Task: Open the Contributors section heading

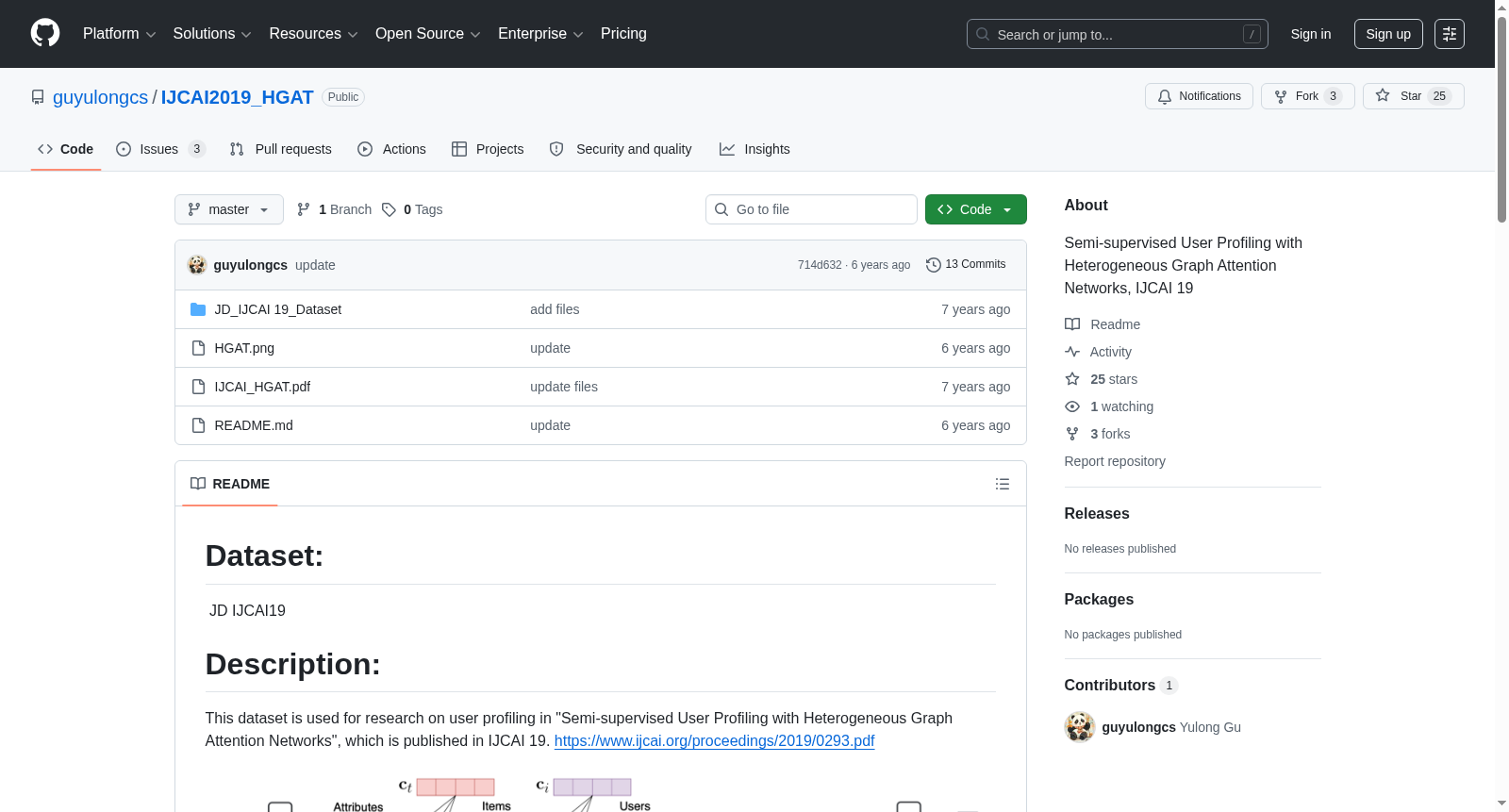Action: click(x=1120, y=686)
